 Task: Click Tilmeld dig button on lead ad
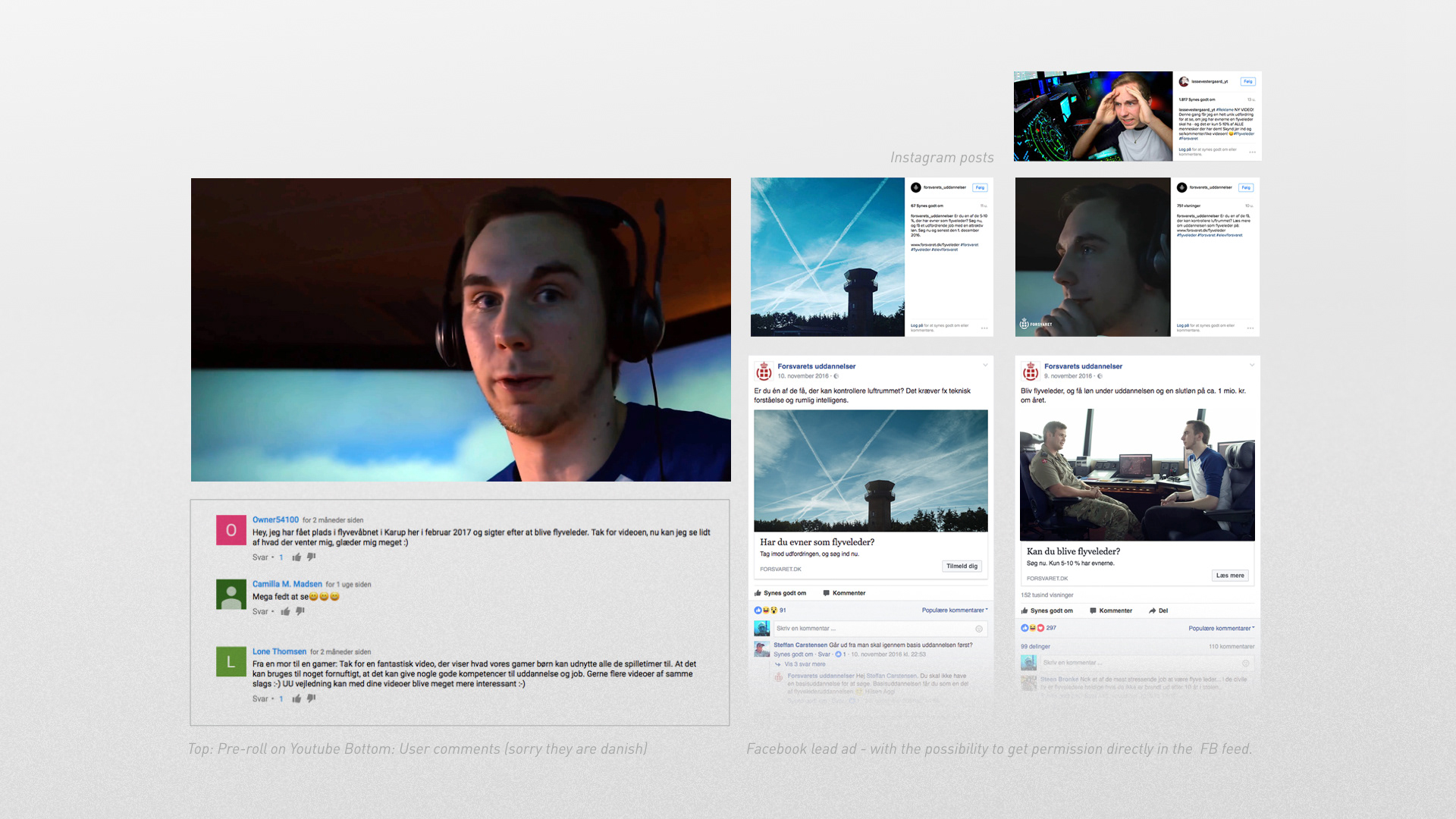coord(962,566)
